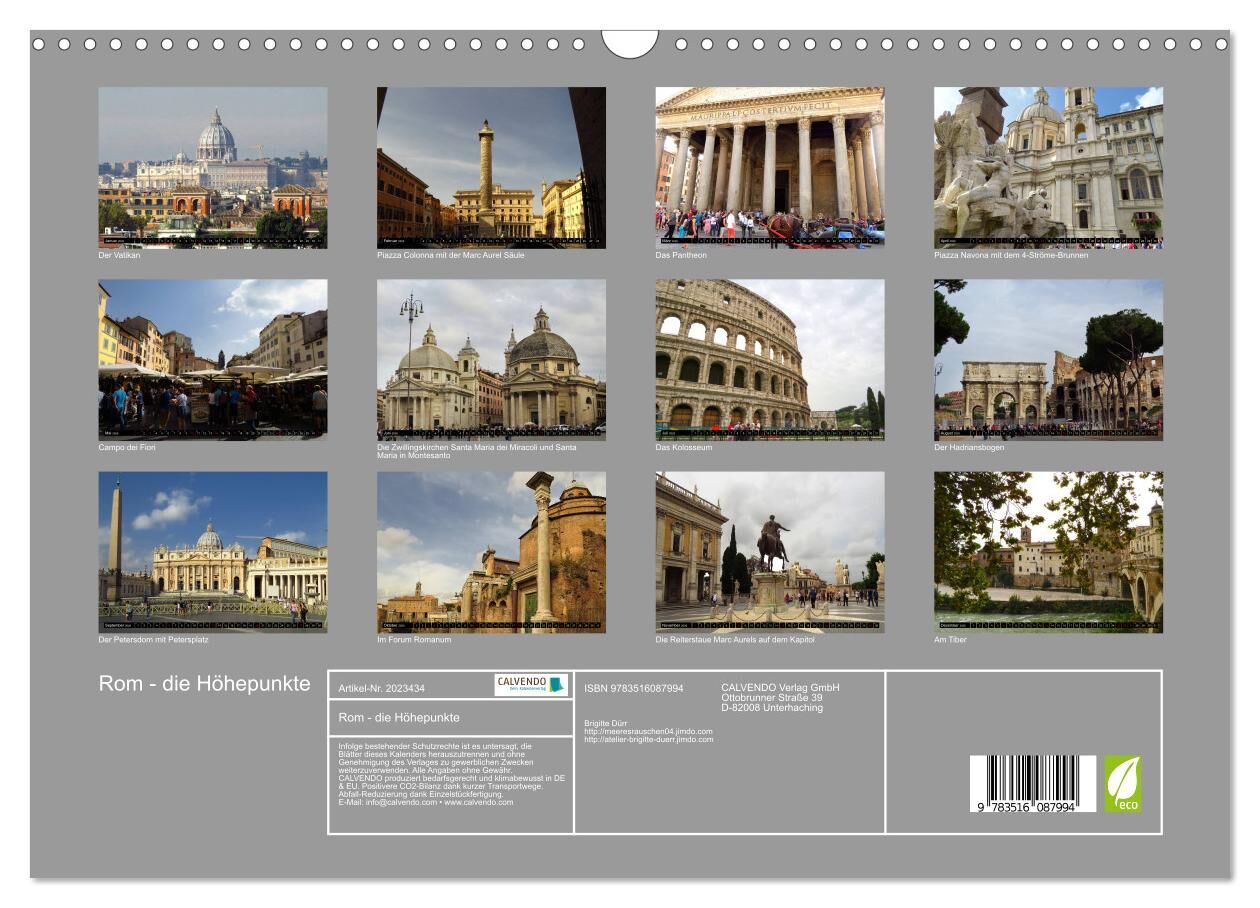Select the twin churches Zwillingskirchen photo
1260x908 pixels.
coord(491,359)
